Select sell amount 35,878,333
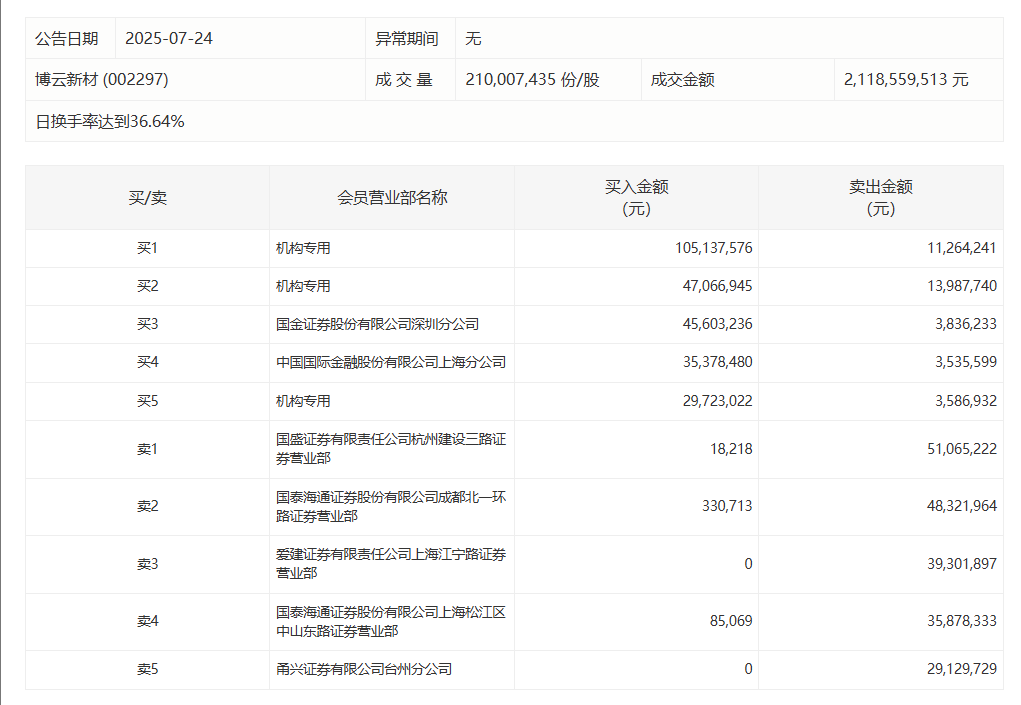This screenshot has width=1021, height=705. (x=962, y=621)
